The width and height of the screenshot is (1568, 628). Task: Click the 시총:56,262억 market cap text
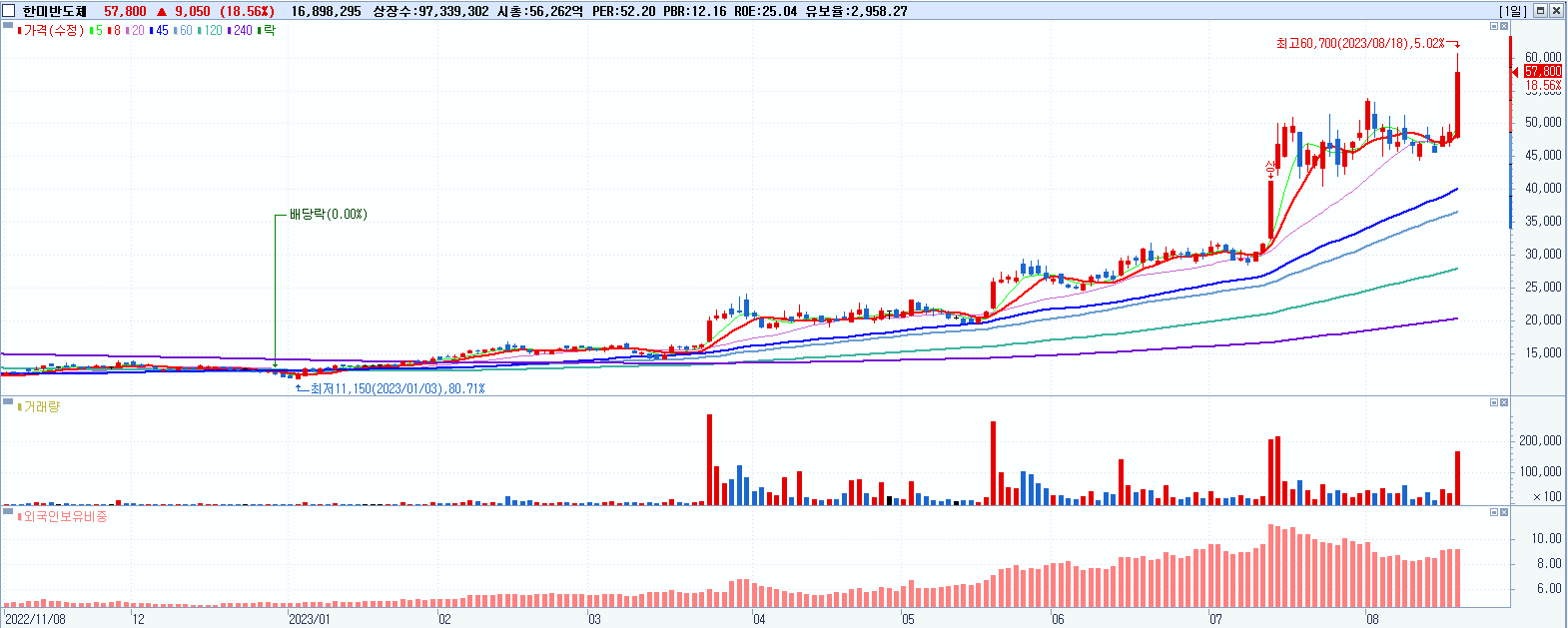click(x=540, y=11)
